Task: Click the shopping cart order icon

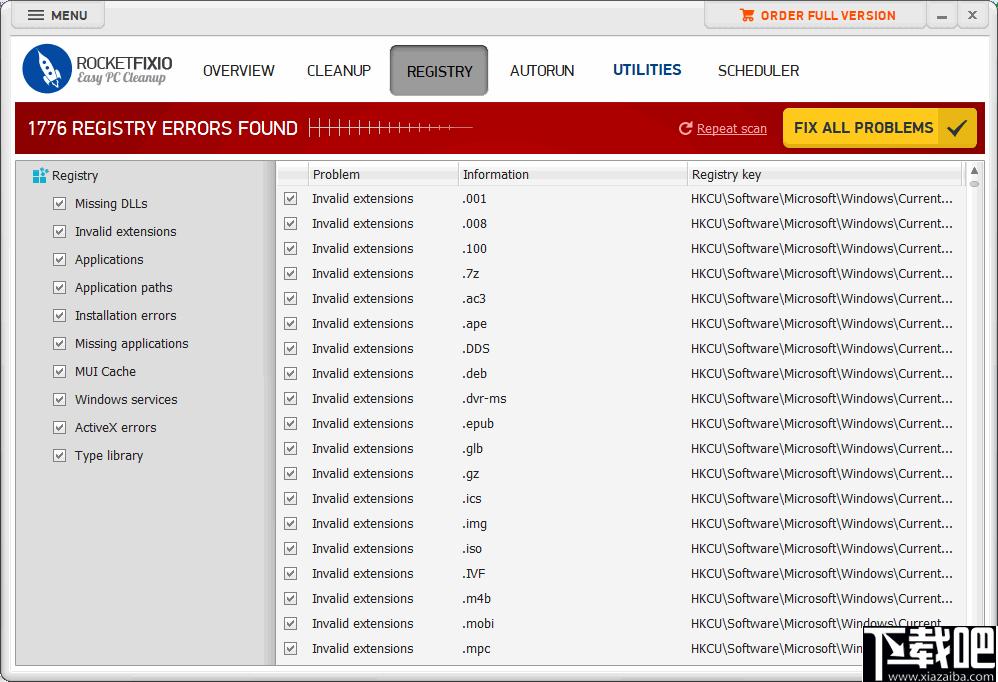Action: pos(747,15)
